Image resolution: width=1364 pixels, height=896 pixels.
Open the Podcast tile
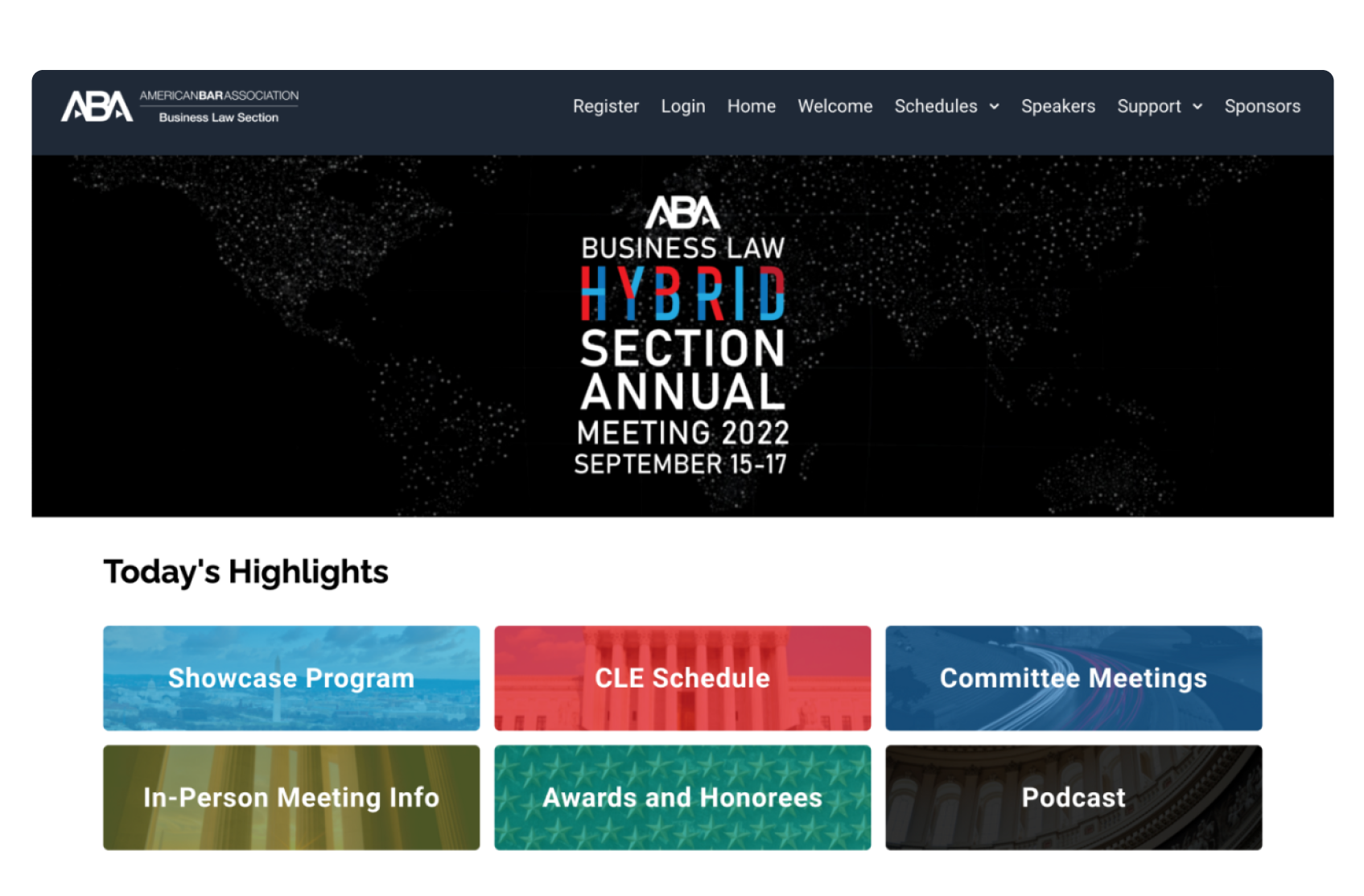(1073, 797)
